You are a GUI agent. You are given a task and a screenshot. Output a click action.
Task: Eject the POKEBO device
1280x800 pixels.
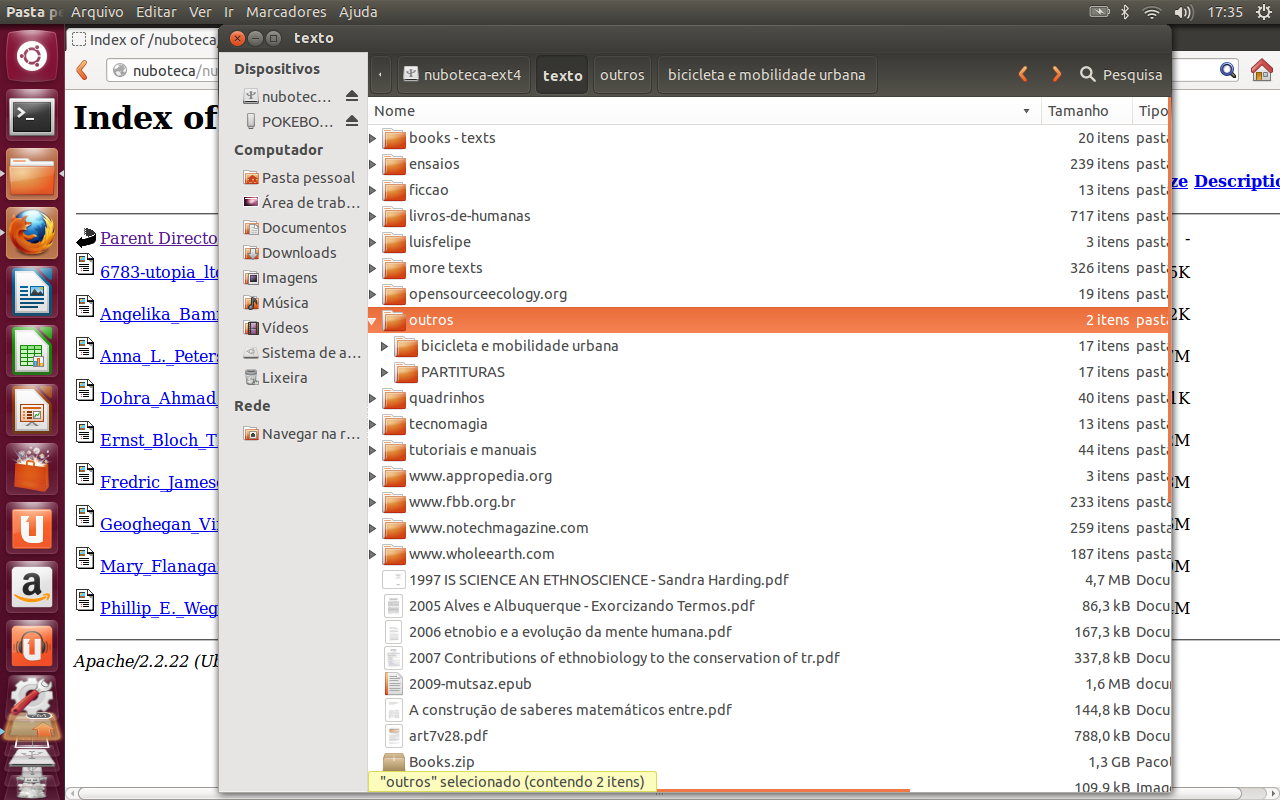point(351,121)
